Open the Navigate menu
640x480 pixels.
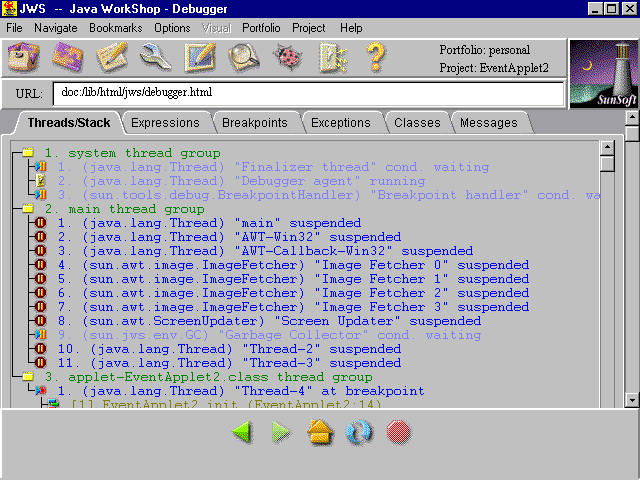coord(56,28)
